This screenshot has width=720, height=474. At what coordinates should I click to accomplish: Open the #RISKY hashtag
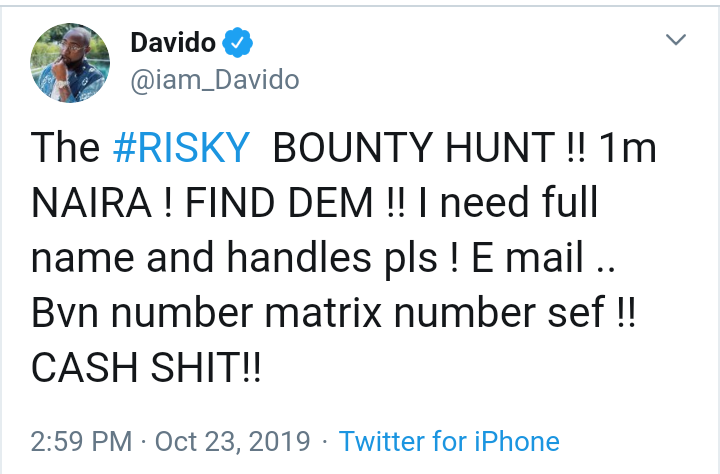click(181, 149)
